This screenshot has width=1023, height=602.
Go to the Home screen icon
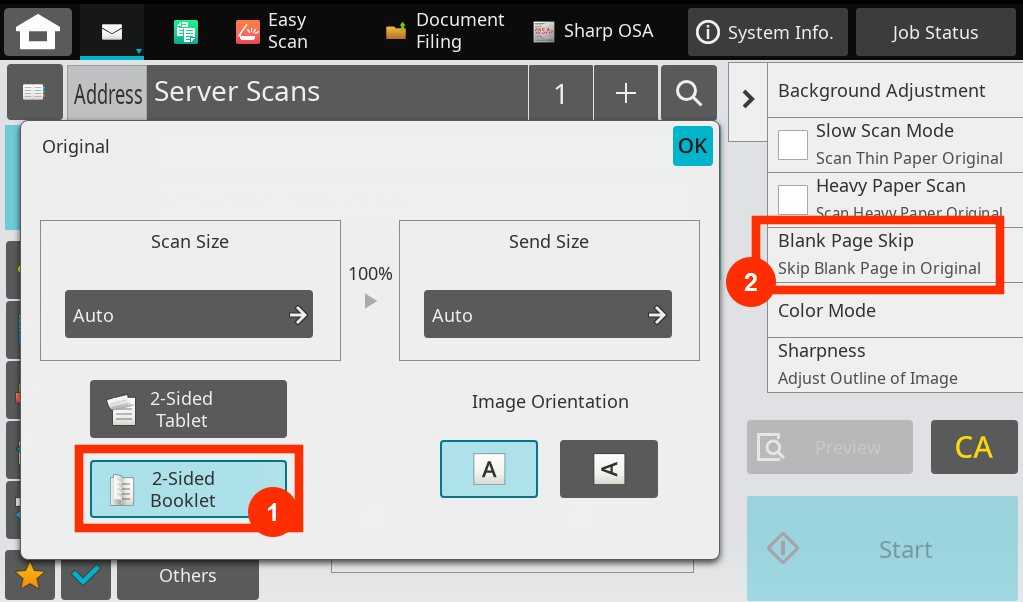[38, 32]
